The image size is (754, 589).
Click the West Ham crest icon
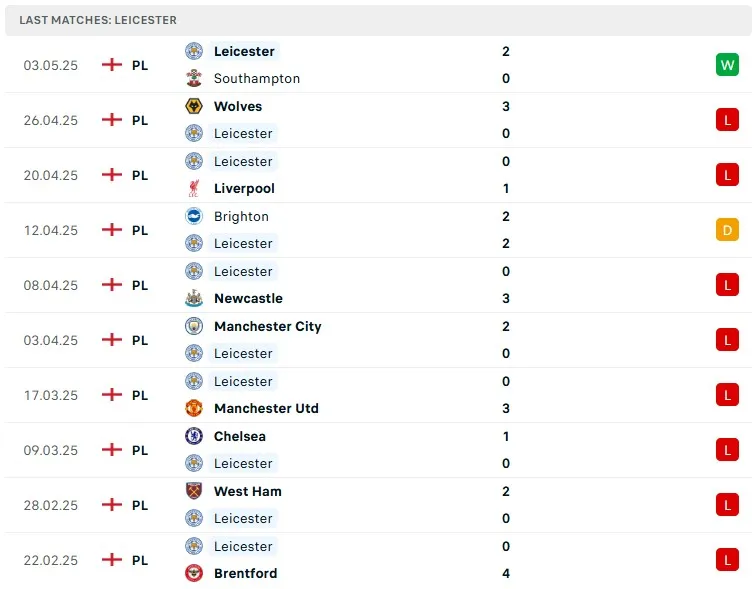[x=194, y=491]
